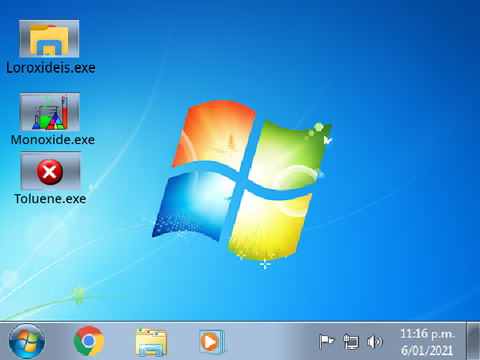Launch Google Chrome from the taskbar
This screenshot has height=360, width=480.
tap(89, 341)
